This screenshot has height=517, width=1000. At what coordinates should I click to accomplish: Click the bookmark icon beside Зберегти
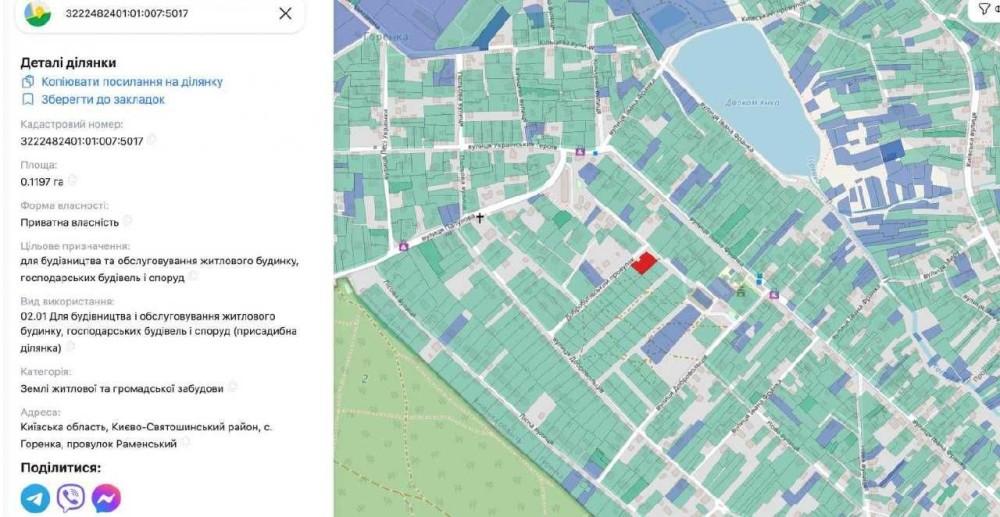coord(27,99)
